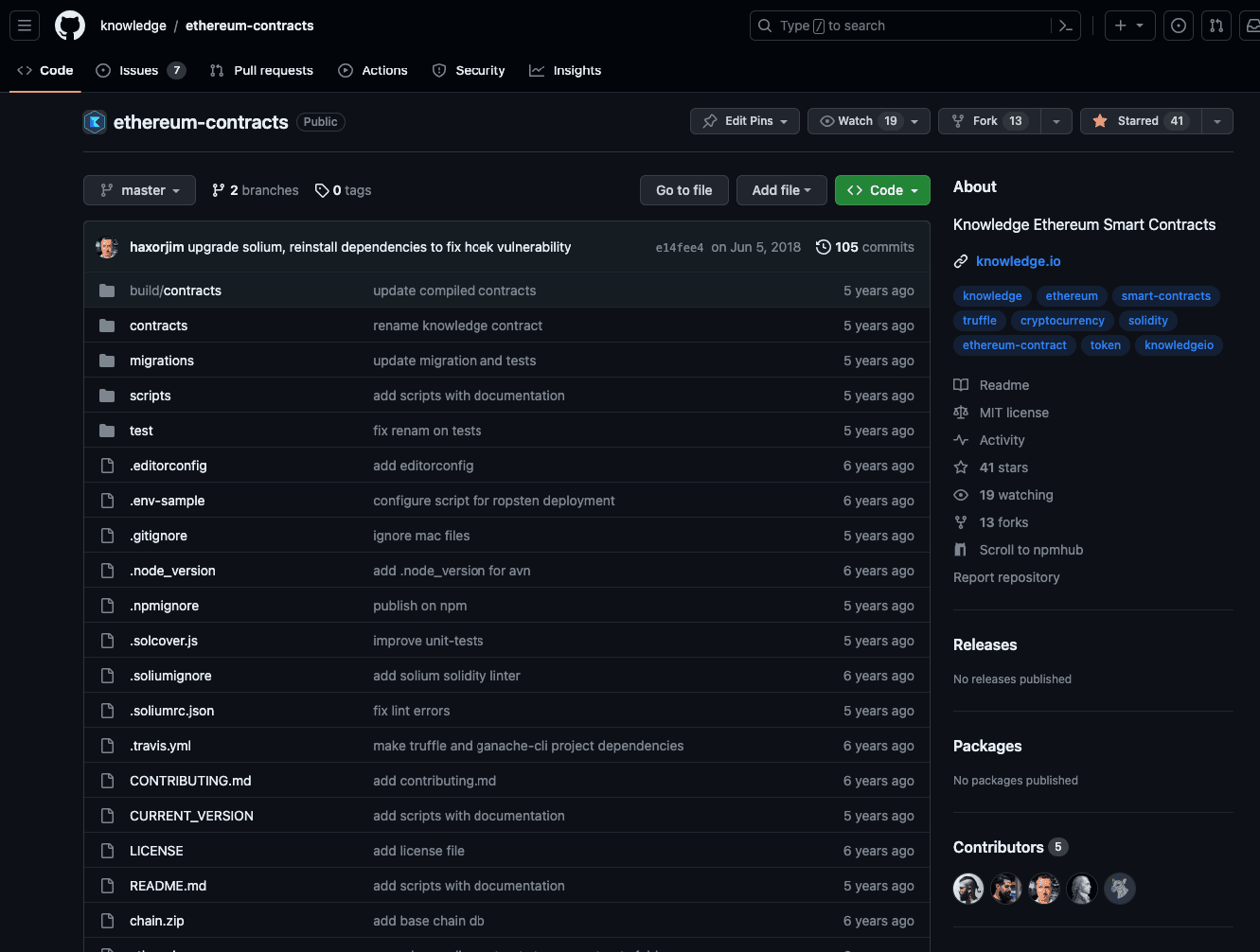Switch to the Insights tab
Image resolution: width=1260 pixels, height=952 pixels.
point(565,70)
